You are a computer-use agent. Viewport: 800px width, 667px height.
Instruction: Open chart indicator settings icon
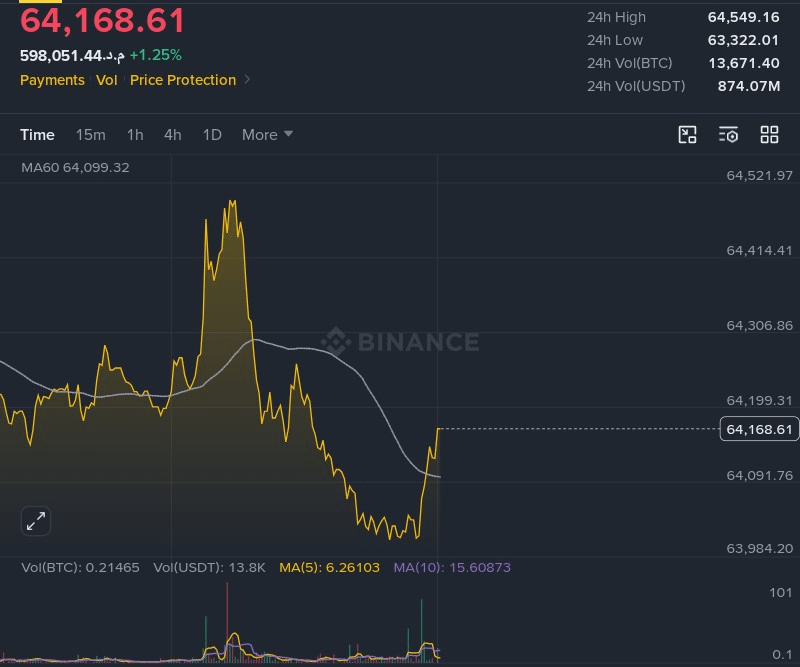pyautogui.click(x=728, y=135)
